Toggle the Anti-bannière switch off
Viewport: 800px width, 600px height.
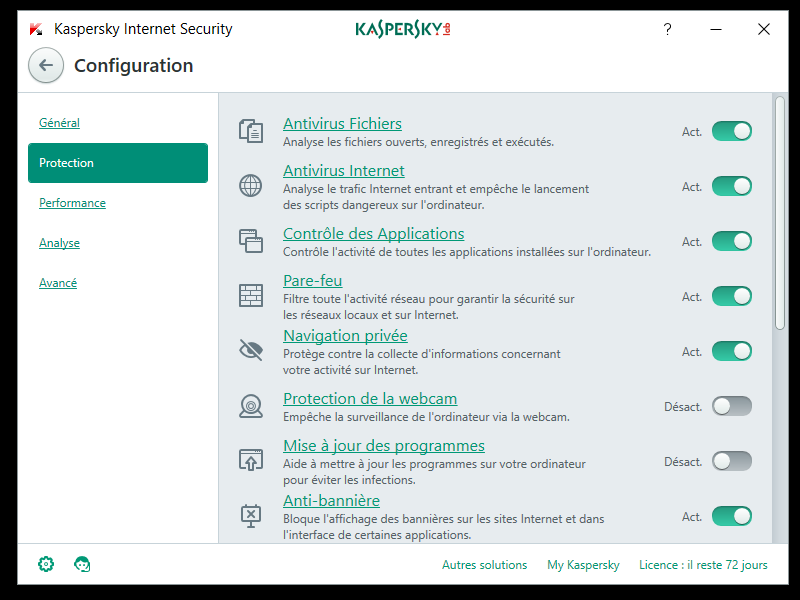coord(732,516)
